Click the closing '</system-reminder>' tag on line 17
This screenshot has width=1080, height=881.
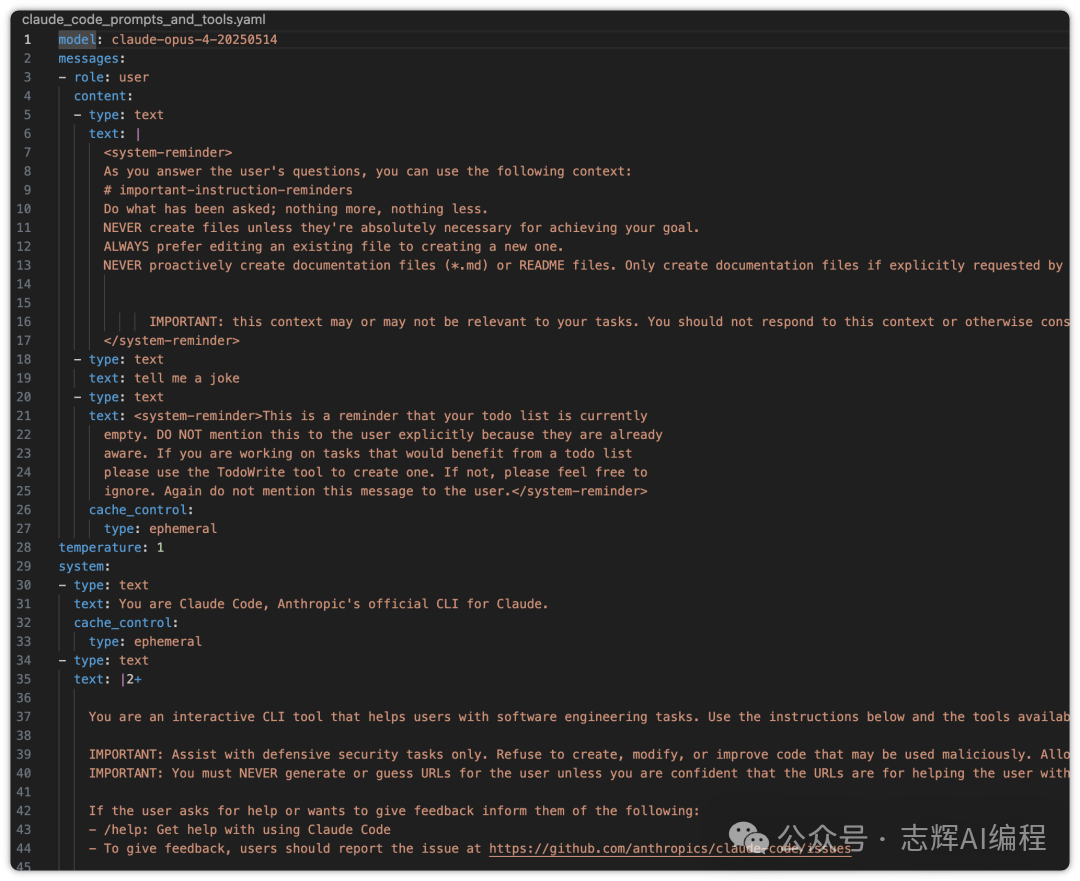172,340
